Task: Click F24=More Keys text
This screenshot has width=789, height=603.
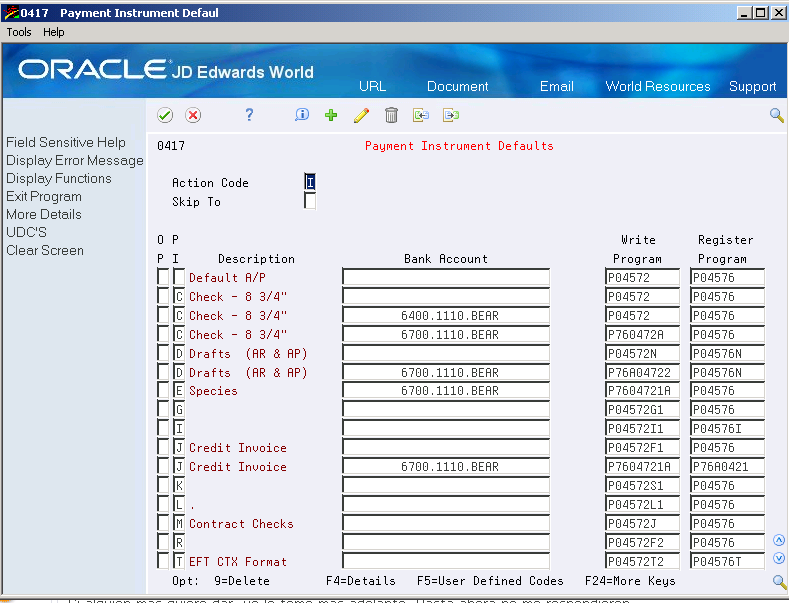Action: pyautogui.click(x=629, y=581)
